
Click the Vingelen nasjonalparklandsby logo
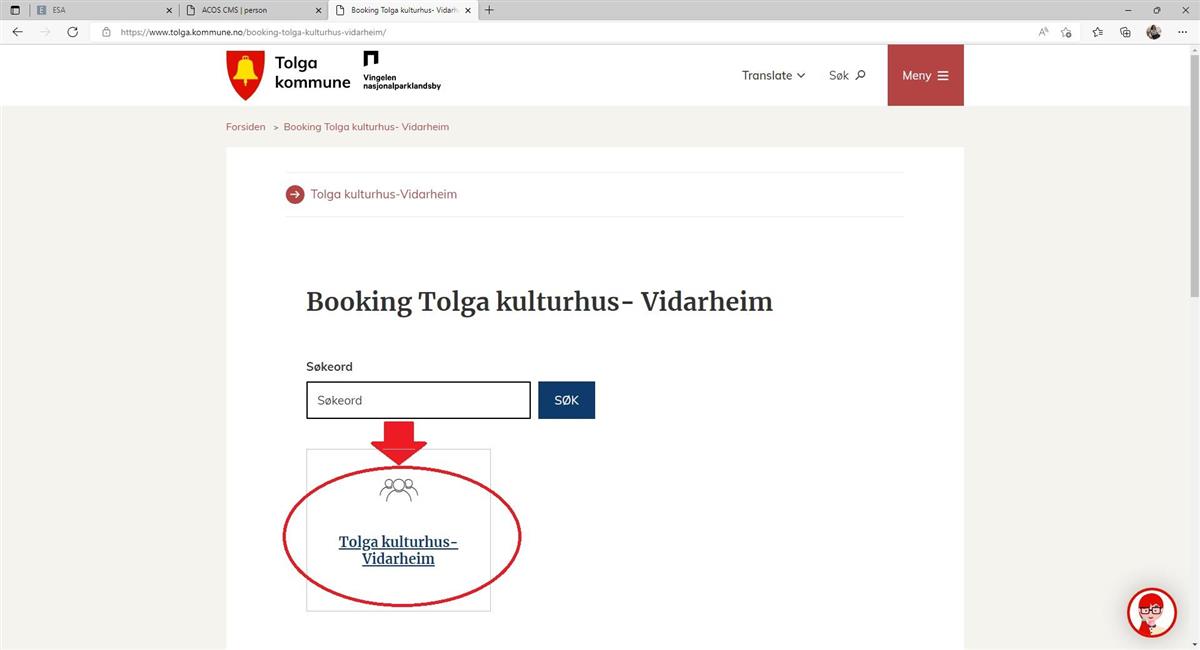click(401, 71)
